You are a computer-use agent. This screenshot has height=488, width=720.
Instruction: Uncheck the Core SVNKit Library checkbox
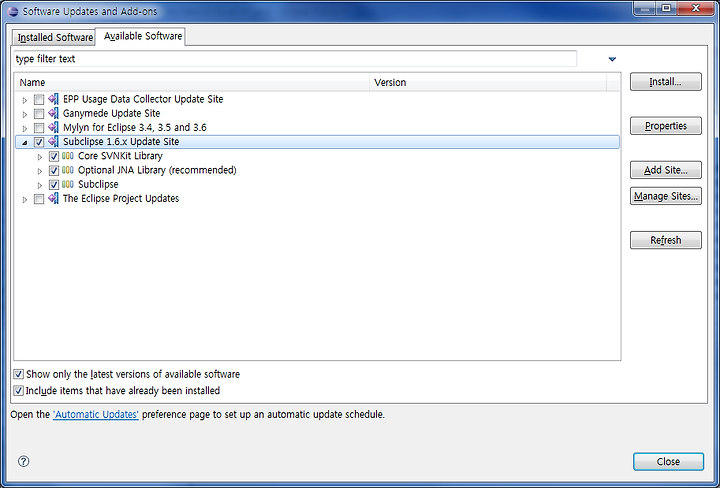(54, 156)
